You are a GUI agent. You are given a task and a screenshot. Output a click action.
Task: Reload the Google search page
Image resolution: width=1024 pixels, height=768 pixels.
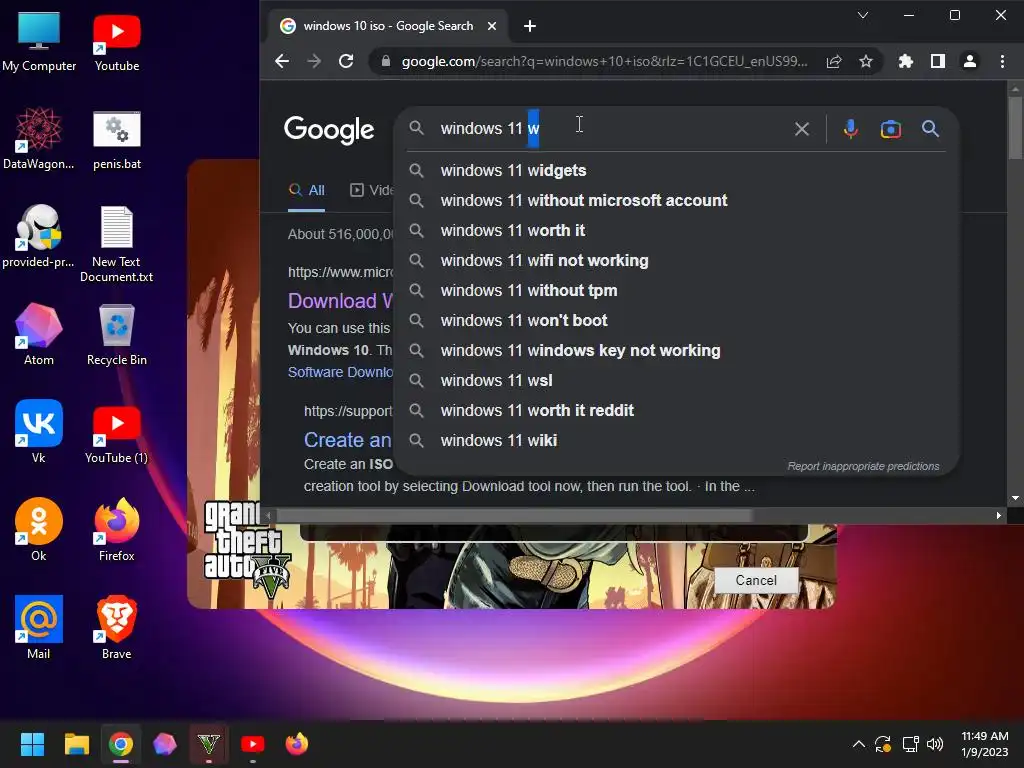point(346,61)
